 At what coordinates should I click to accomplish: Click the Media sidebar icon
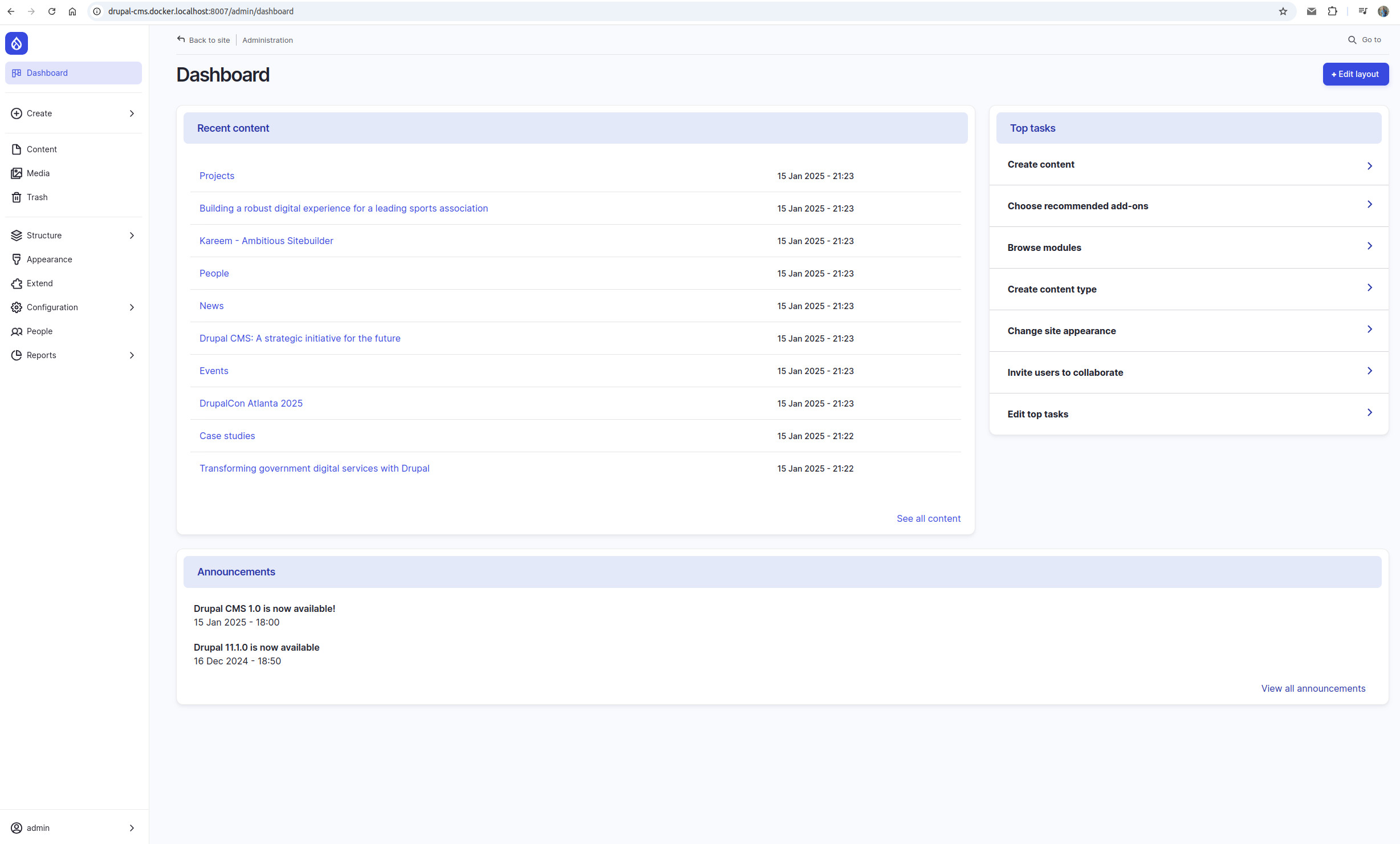(17, 173)
